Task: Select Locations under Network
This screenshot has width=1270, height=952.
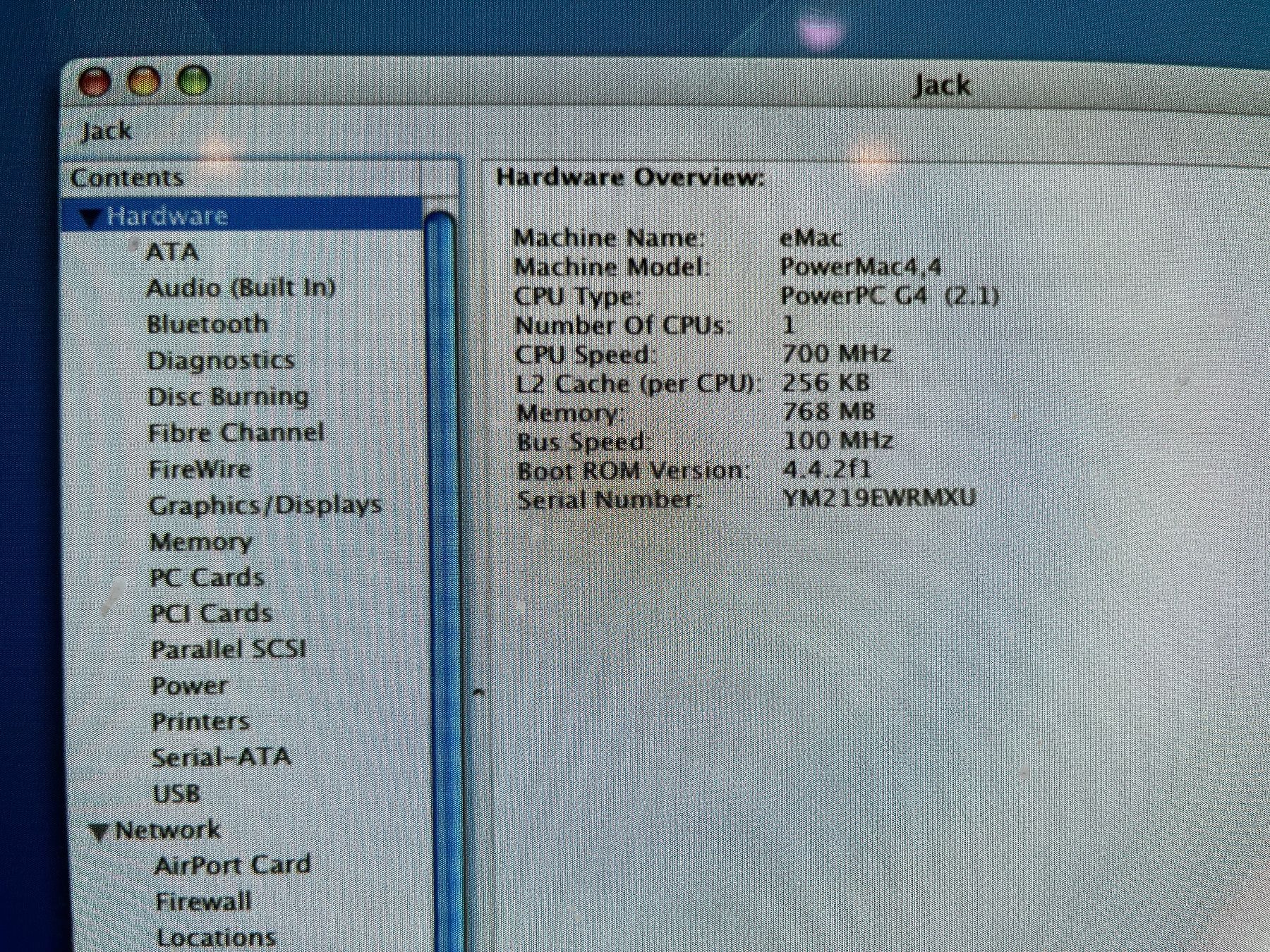Action: point(216,938)
